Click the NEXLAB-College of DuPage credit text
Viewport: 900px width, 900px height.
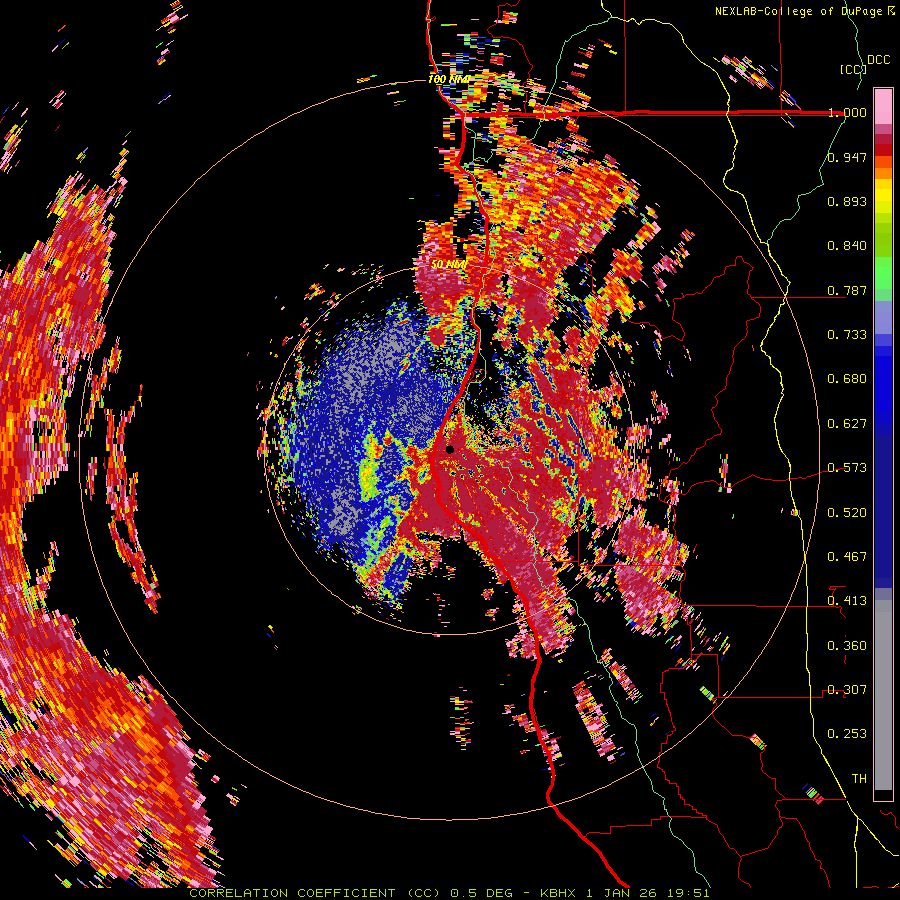805,11
